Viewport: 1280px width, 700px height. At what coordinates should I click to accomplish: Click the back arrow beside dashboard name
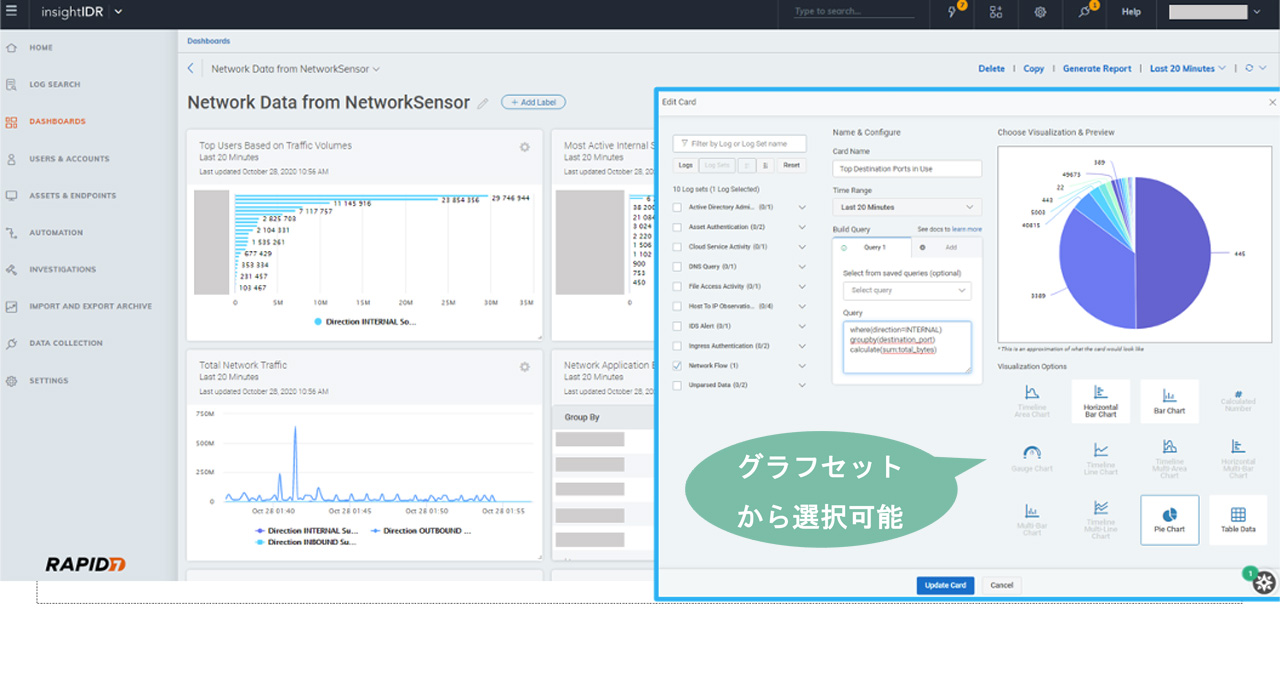coord(191,69)
